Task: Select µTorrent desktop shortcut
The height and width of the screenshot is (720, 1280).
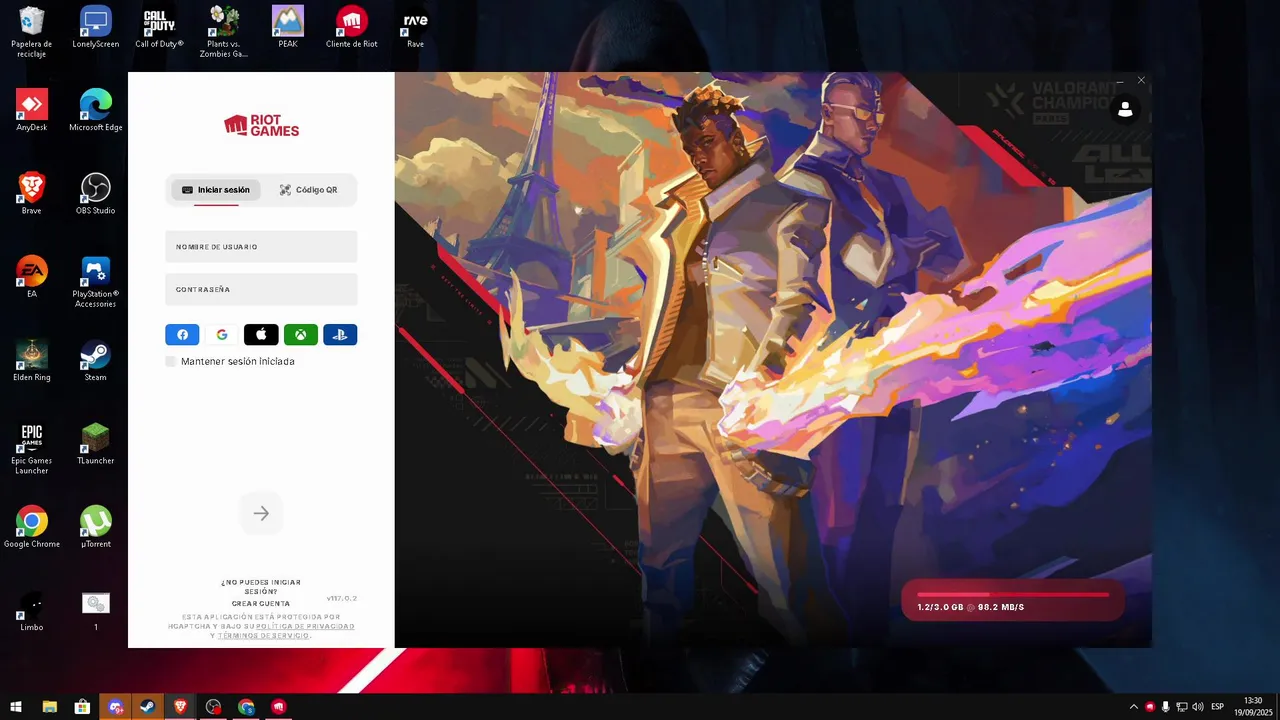Action: pos(96,527)
